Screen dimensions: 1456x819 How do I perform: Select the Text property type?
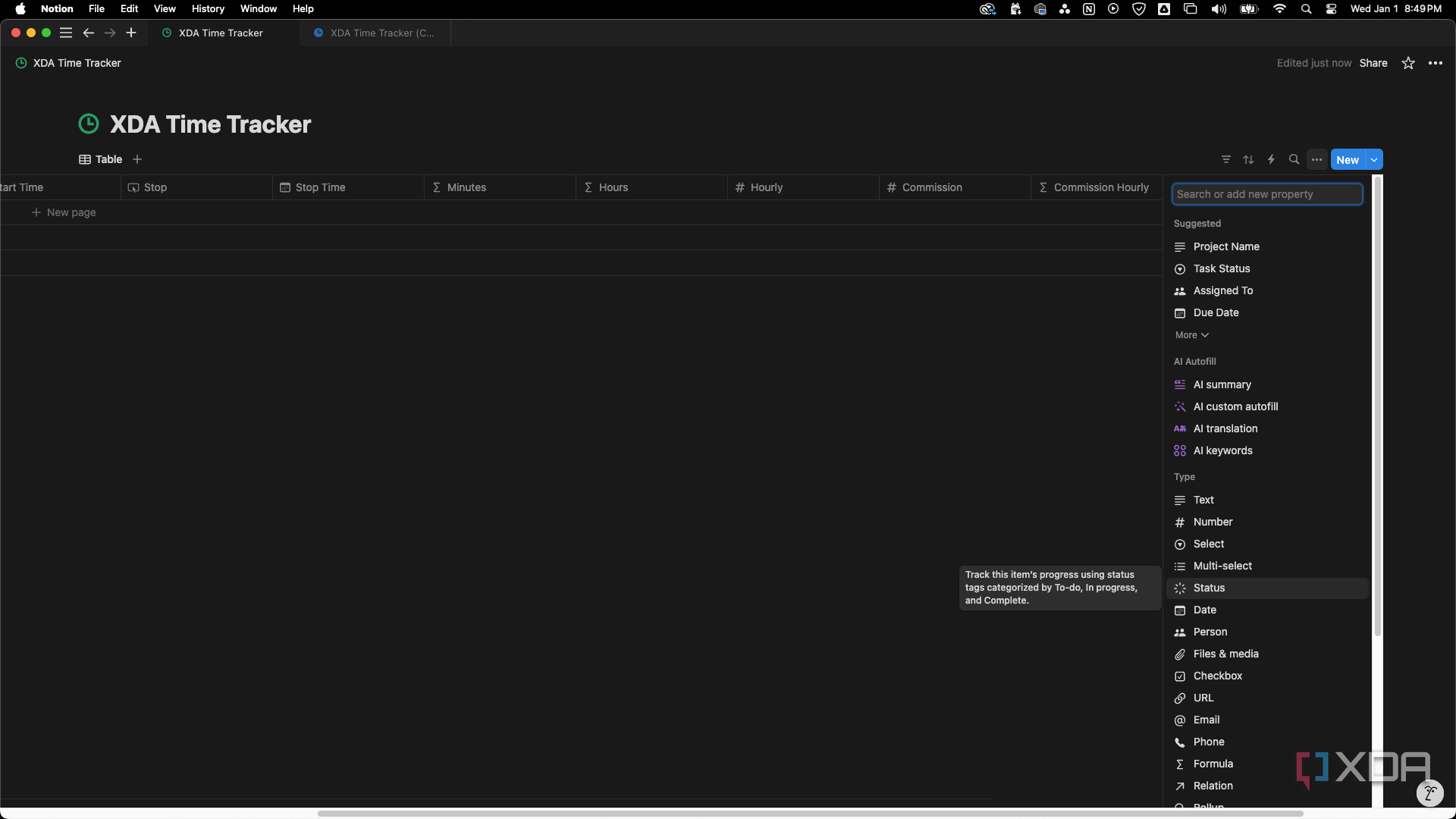[1267, 500]
